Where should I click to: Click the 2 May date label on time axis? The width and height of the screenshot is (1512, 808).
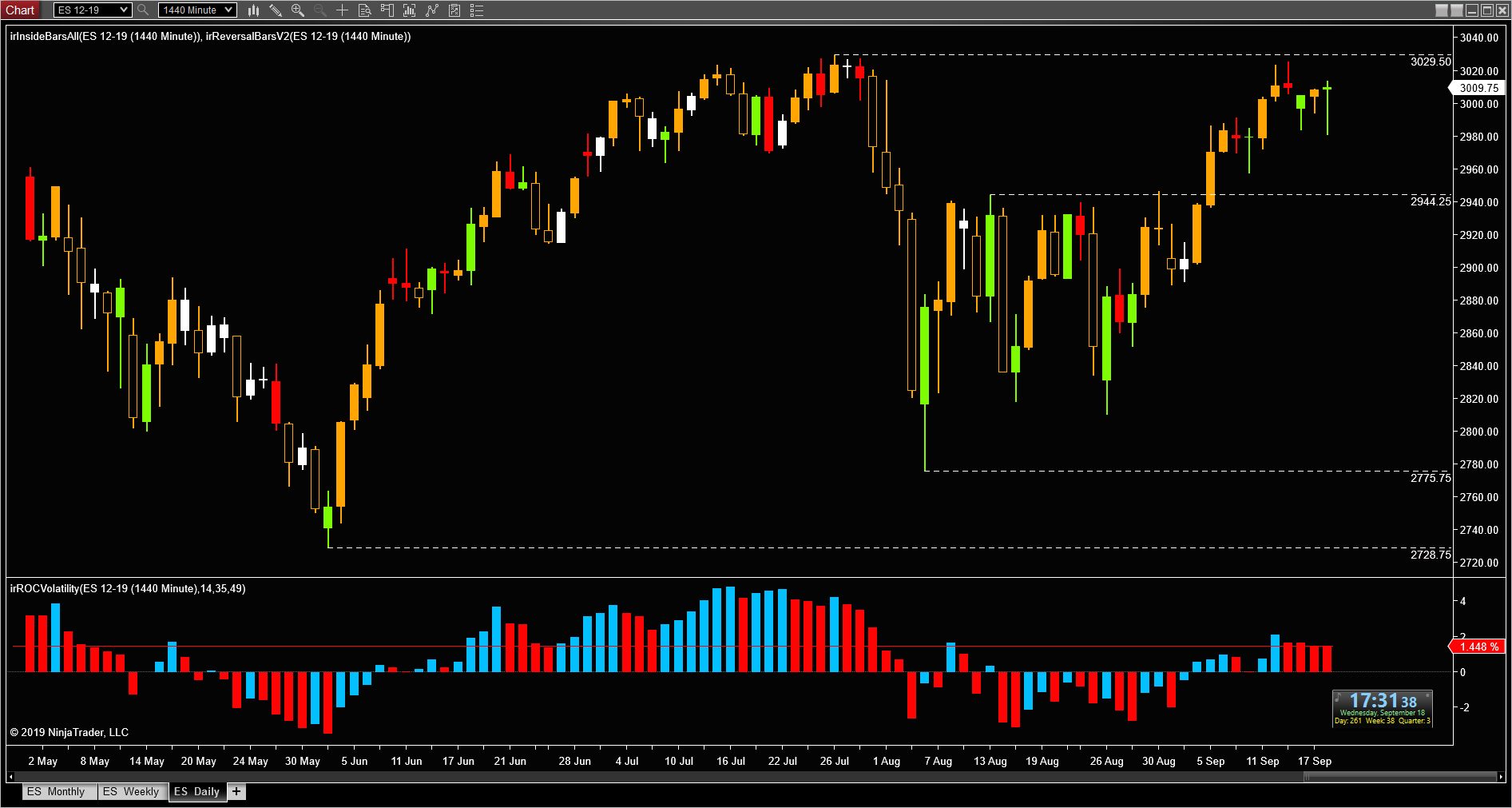(43, 761)
